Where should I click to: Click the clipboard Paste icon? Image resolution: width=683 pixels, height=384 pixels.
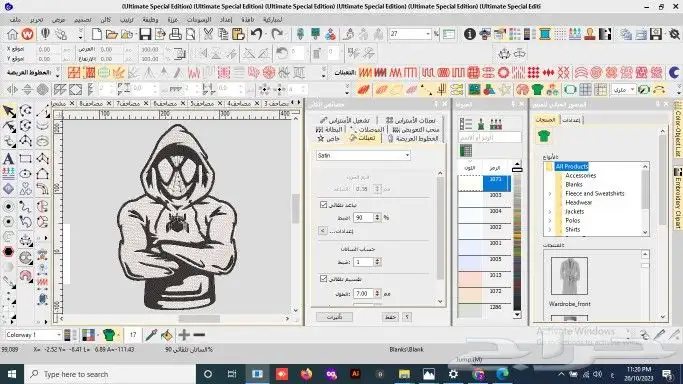click(238, 34)
